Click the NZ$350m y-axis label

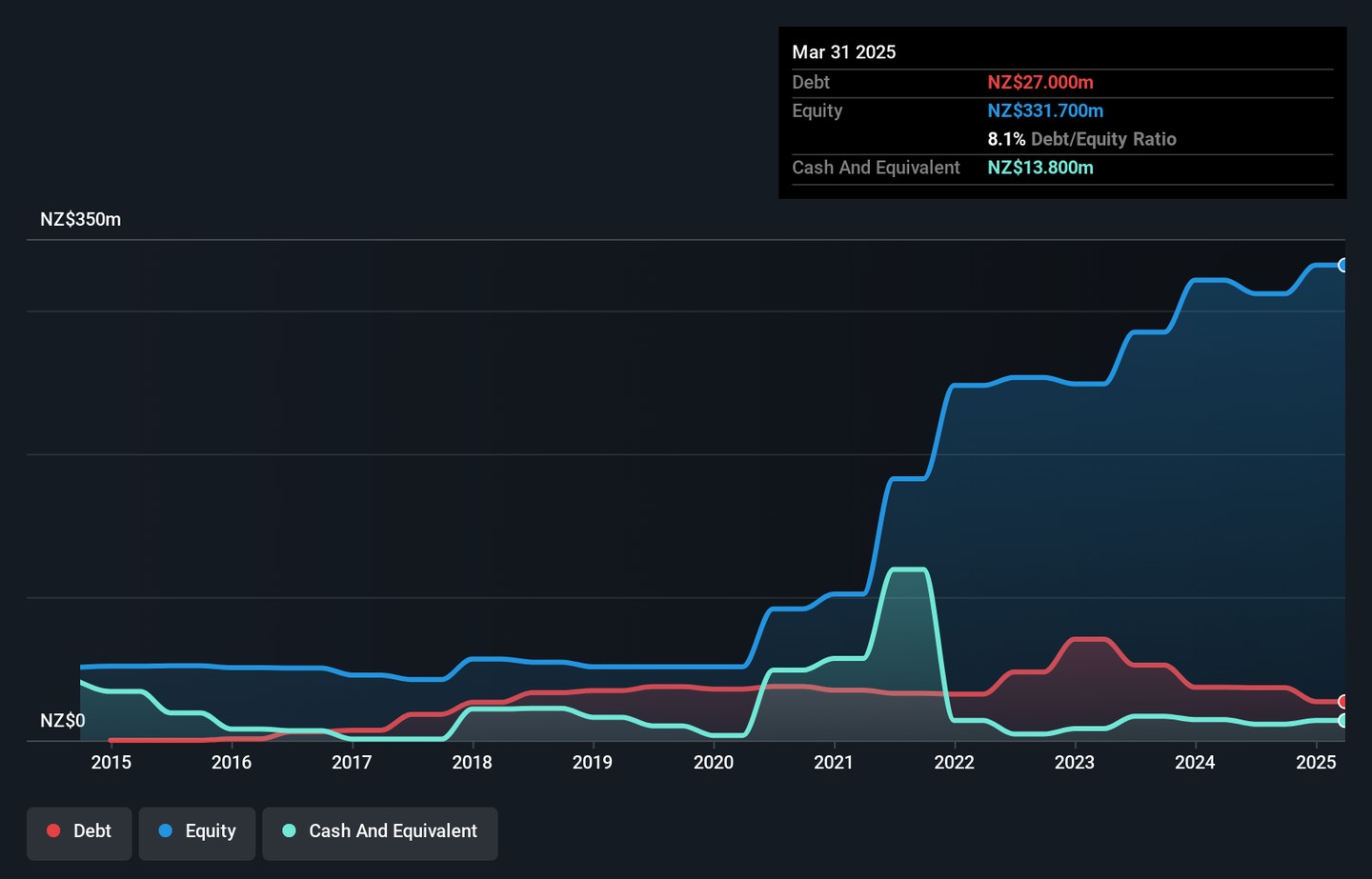pyautogui.click(x=80, y=219)
